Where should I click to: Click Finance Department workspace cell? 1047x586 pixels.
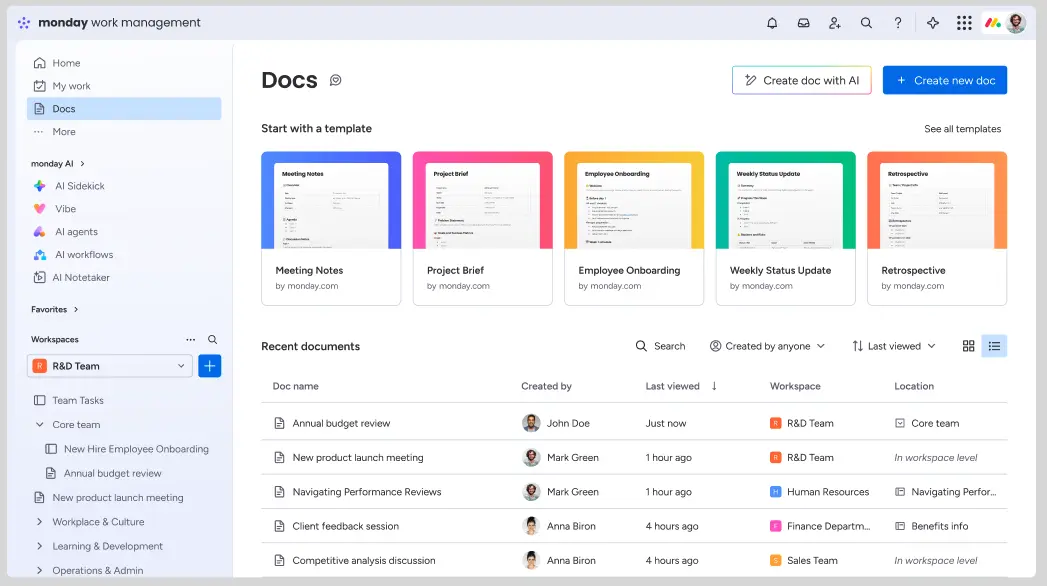[820, 526]
